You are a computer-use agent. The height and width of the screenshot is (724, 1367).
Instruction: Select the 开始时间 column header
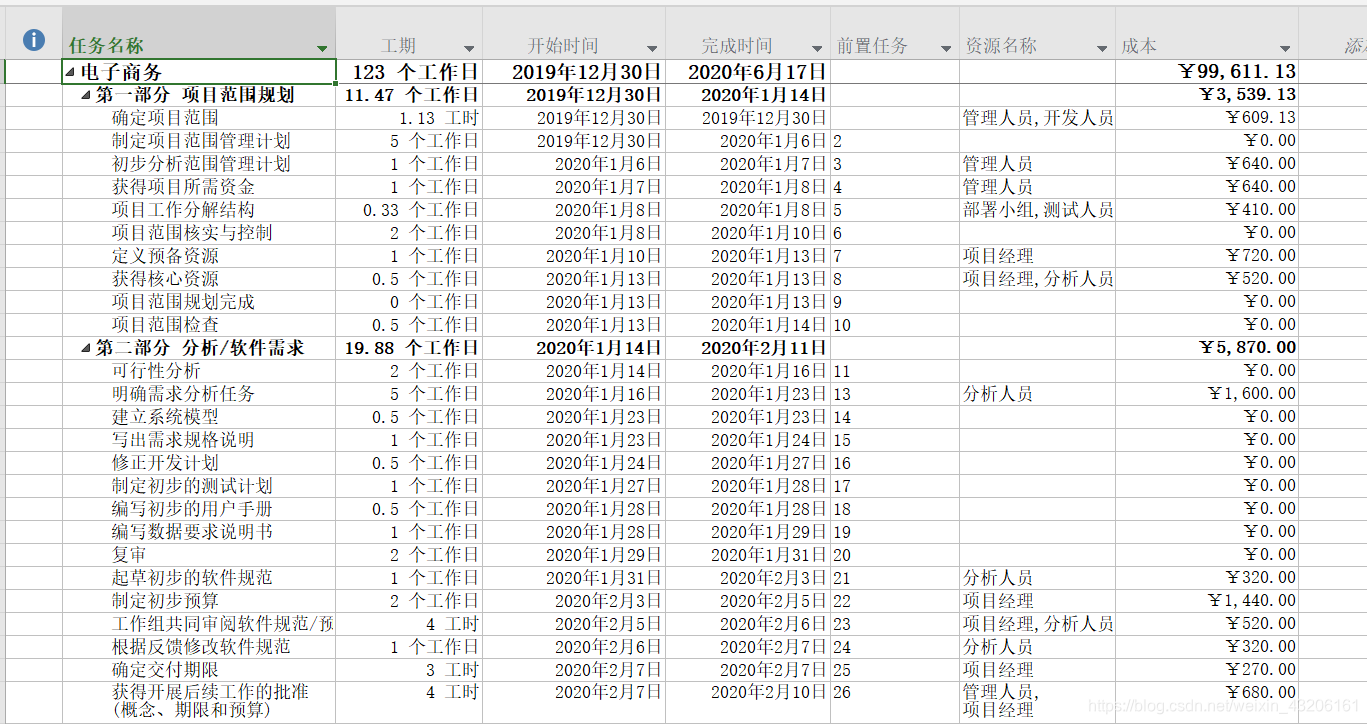[x=574, y=33]
